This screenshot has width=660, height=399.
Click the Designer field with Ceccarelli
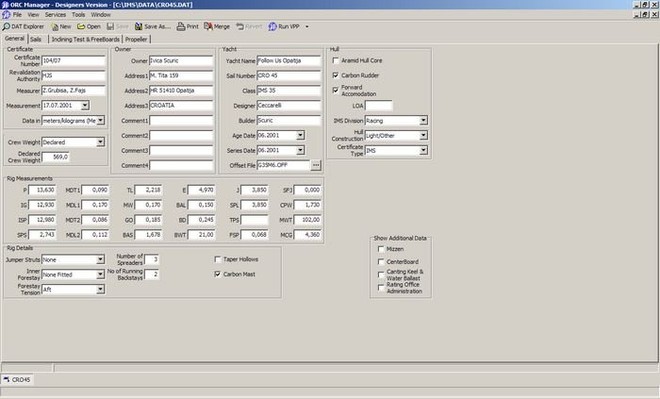[x=289, y=106]
